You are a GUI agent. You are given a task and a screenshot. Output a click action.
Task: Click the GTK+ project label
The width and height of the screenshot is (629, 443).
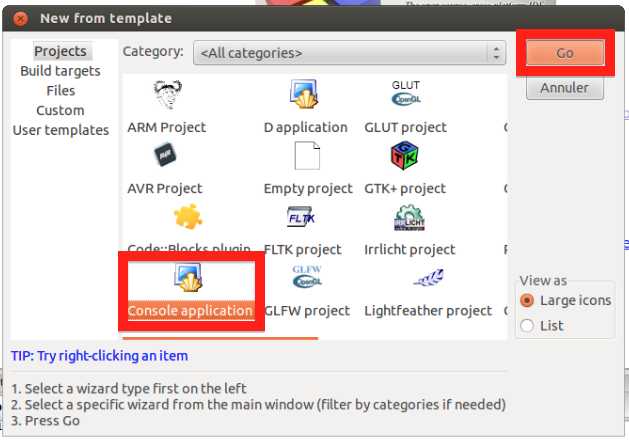405,189
